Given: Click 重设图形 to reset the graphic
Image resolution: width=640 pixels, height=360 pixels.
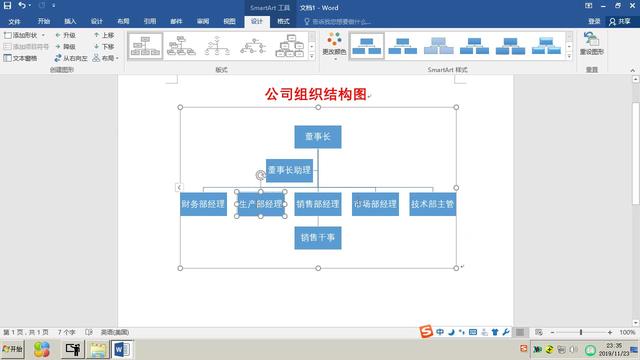Looking at the screenshot, I should click(591, 44).
